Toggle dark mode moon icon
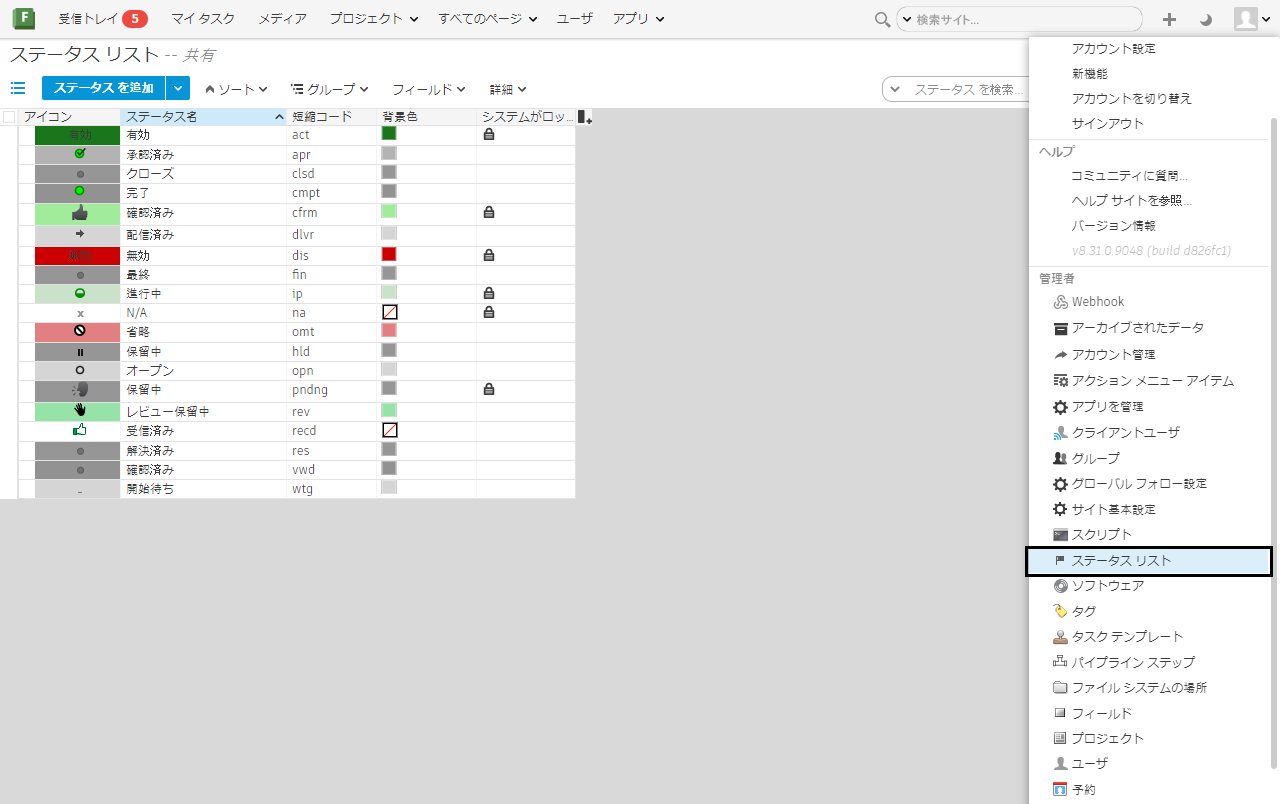The image size is (1280, 804). point(1206,19)
